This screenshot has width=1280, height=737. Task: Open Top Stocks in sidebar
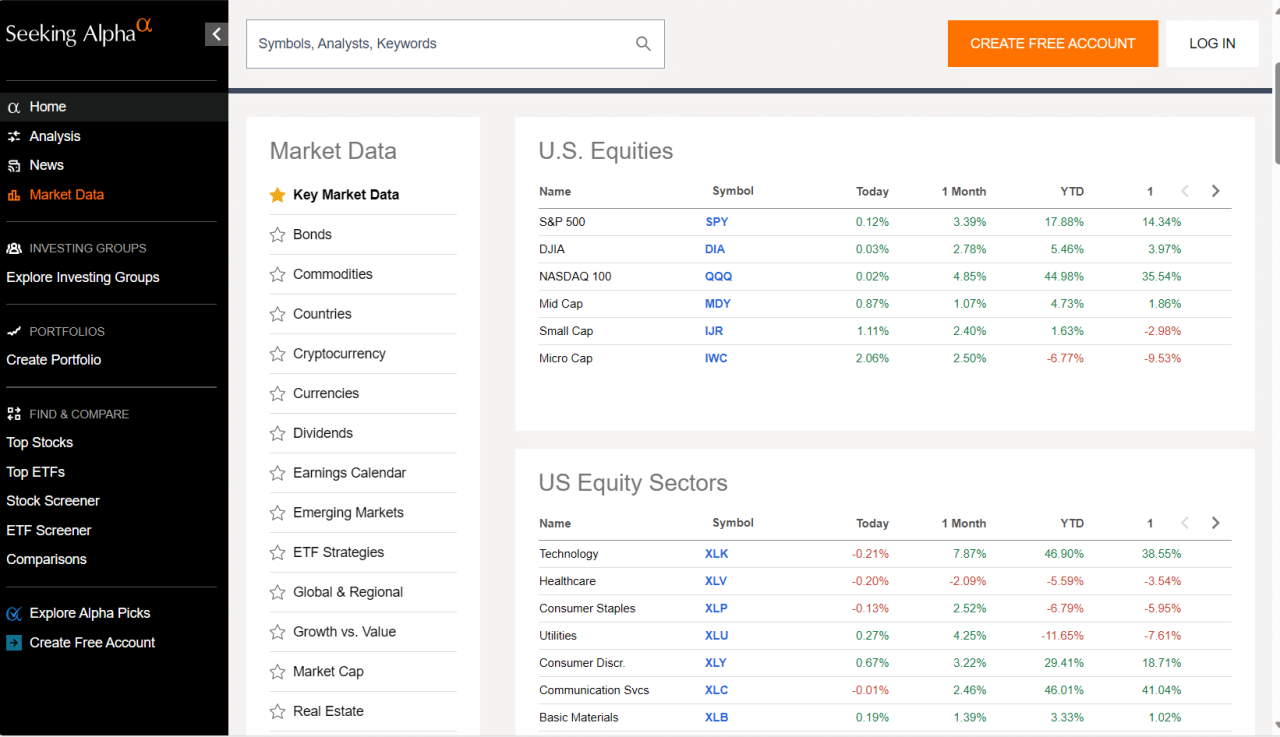tap(40, 442)
